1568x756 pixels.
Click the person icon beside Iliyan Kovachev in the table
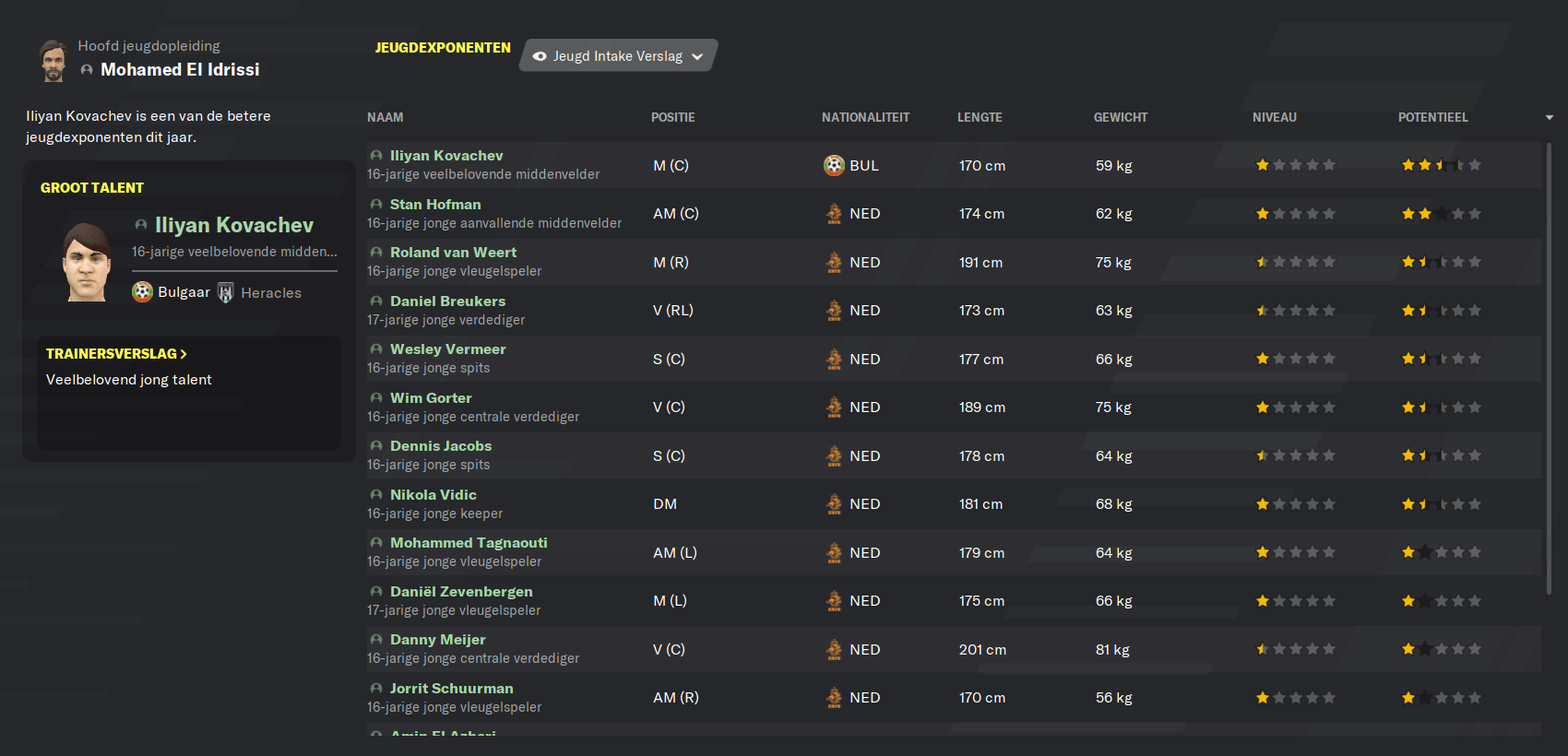pyautogui.click(x=376, y=156)
